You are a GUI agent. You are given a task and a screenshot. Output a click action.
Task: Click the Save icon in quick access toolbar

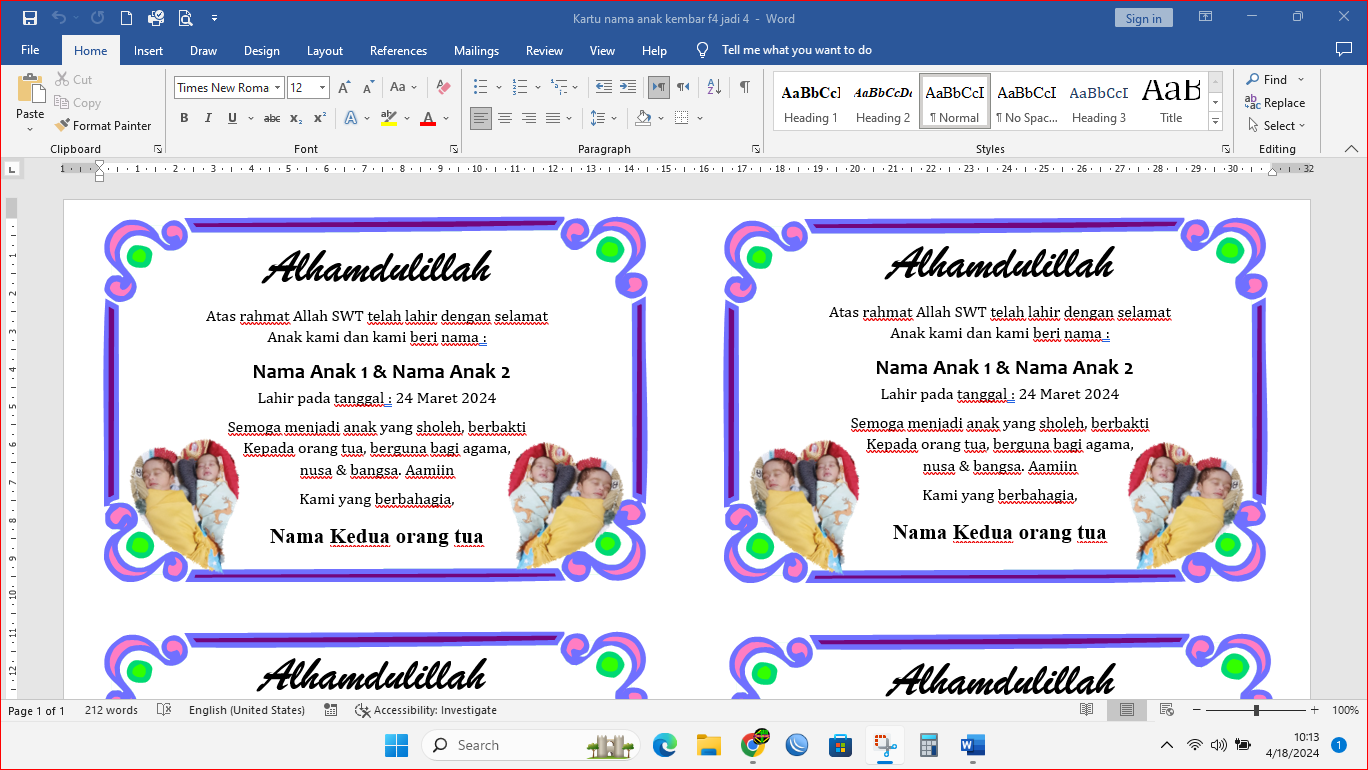tap(29, 18)
